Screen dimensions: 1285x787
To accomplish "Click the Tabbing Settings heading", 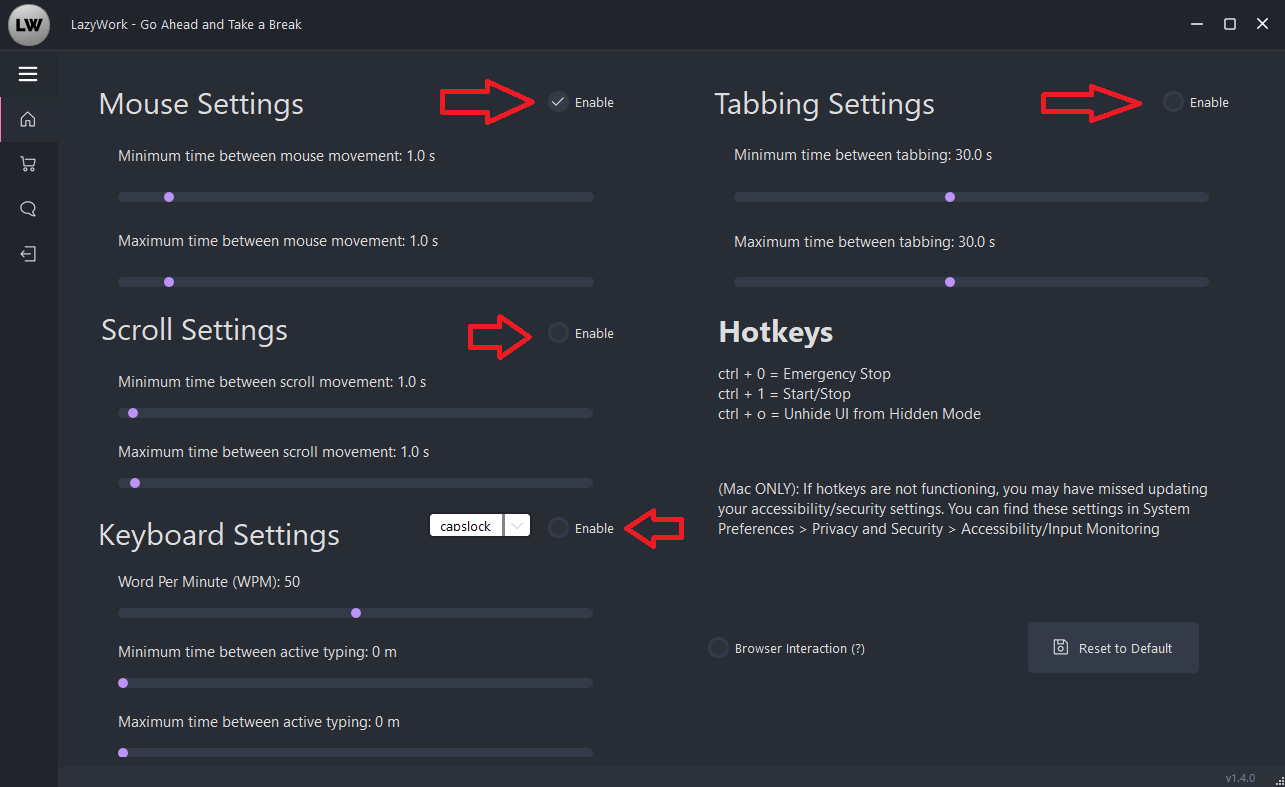I will click(x=825, y=104).
